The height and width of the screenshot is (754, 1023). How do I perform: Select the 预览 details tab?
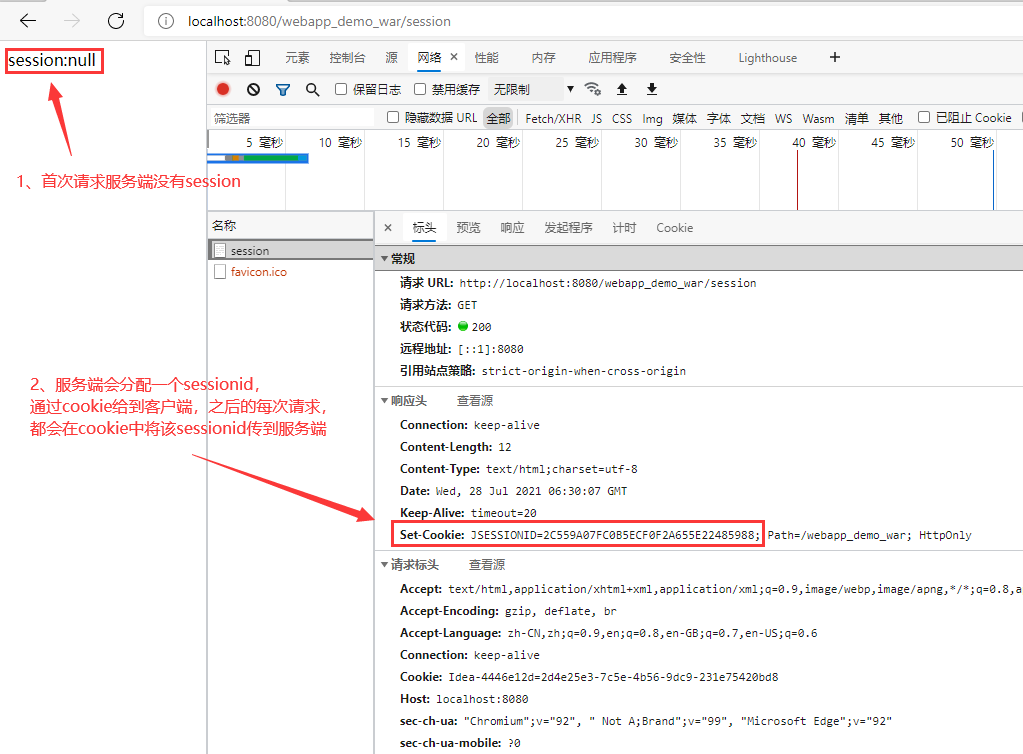pos(468,228)
